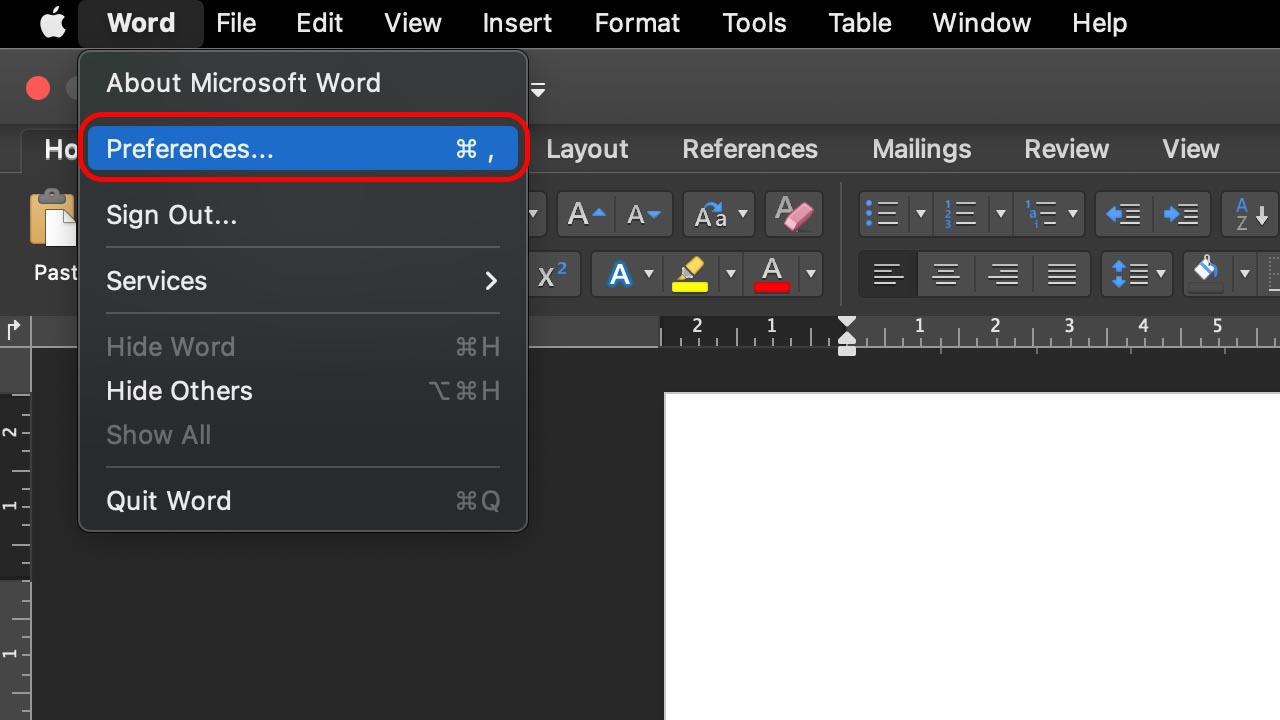Open the Edit menu
The height and width of the screenshot is (720, 1280).
point(320,23)
